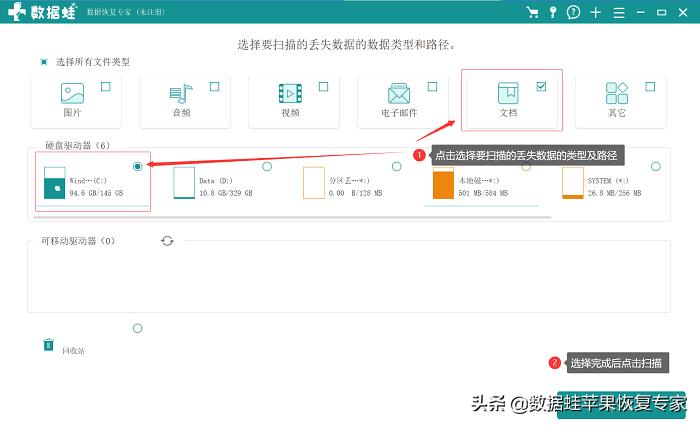Image resolution: width=700 pixels, height=425 pixels.
Task: Select the Data (D:) radio button
Action: pyautogui.click(x=267, y=167)
